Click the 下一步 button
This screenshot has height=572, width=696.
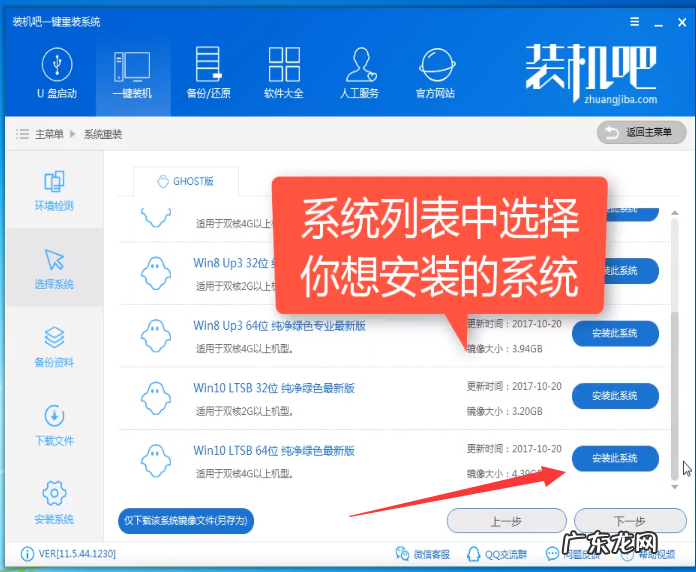630,521
